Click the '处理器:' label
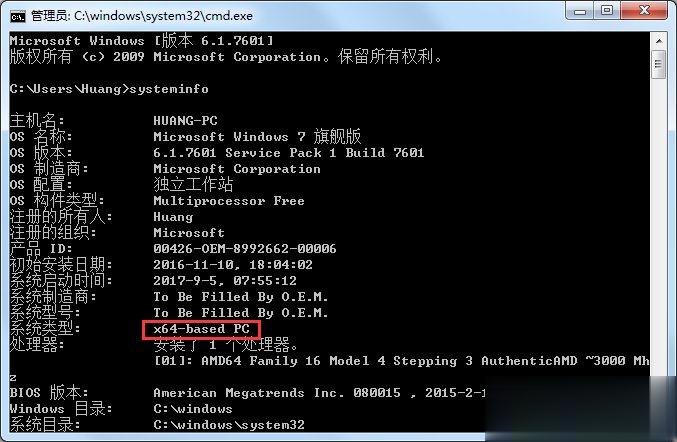Screen dimensions: 677x442 (x=37, y=344)
